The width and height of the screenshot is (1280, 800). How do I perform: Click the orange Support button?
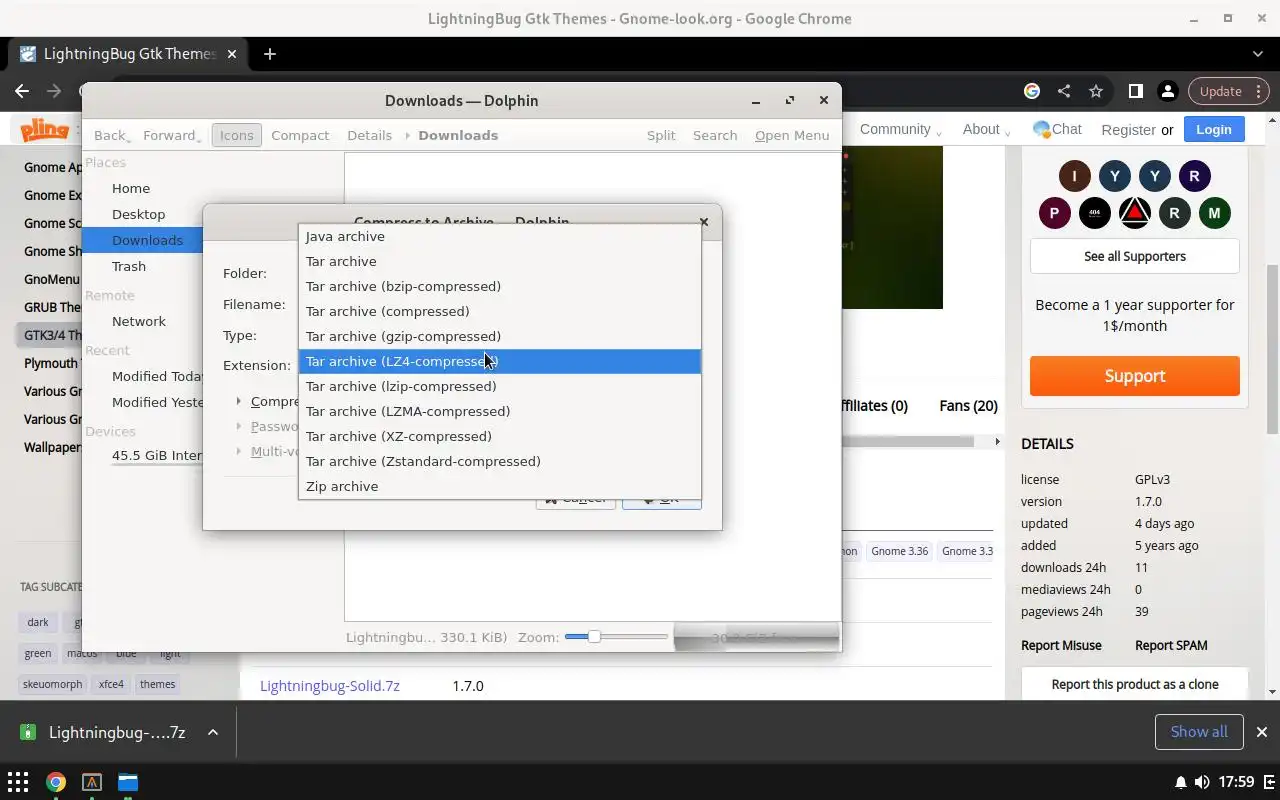click(x=1135, y=376)
